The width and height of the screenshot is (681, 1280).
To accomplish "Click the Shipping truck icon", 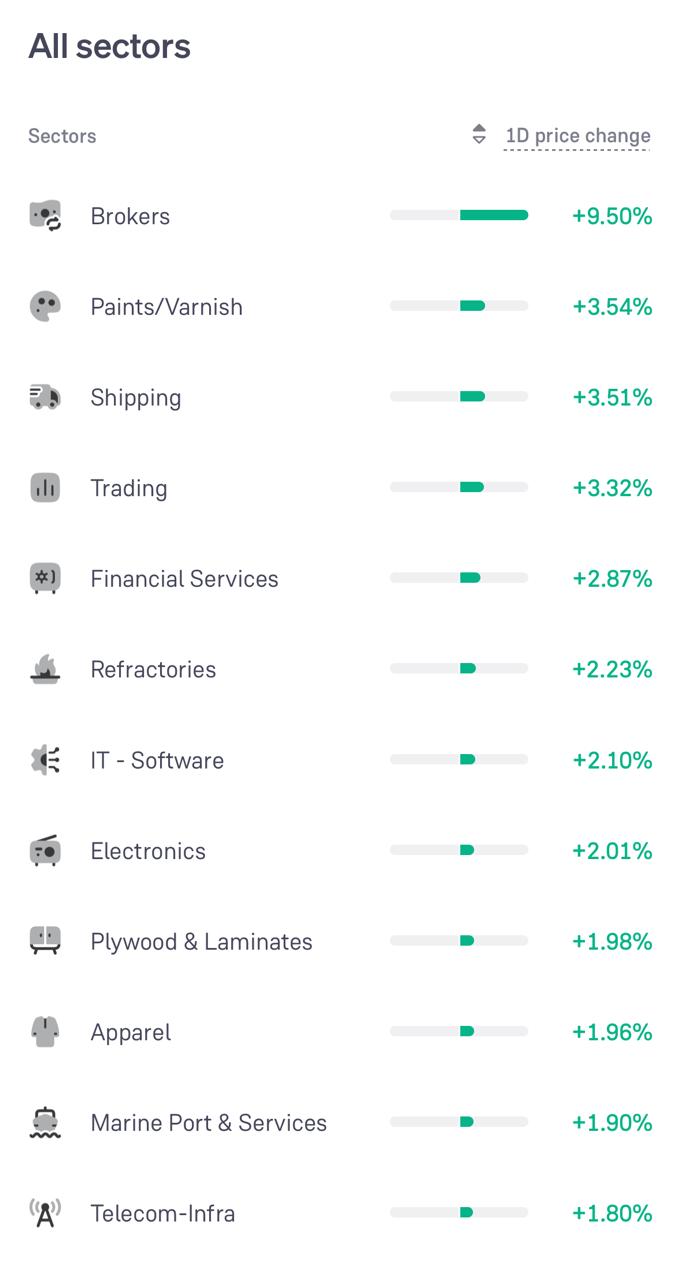I will coord(45,397).
